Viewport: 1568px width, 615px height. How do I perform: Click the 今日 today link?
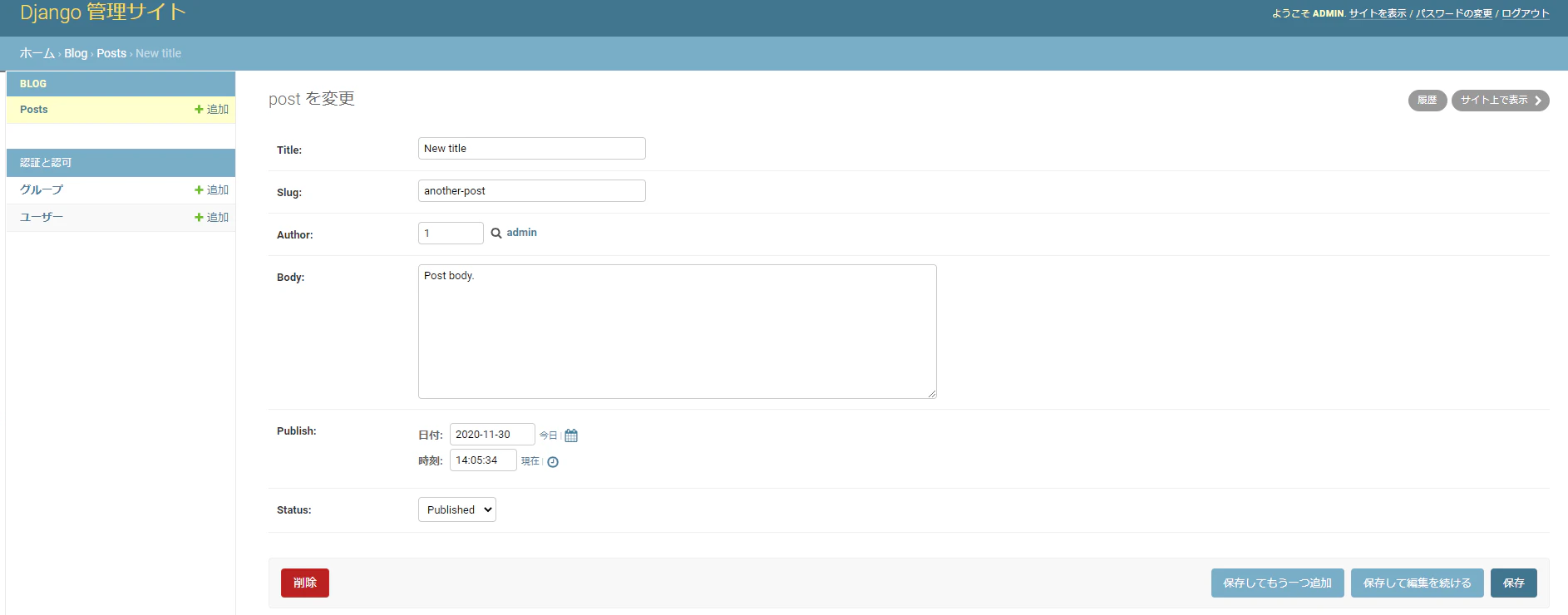[x=548, y=435]
